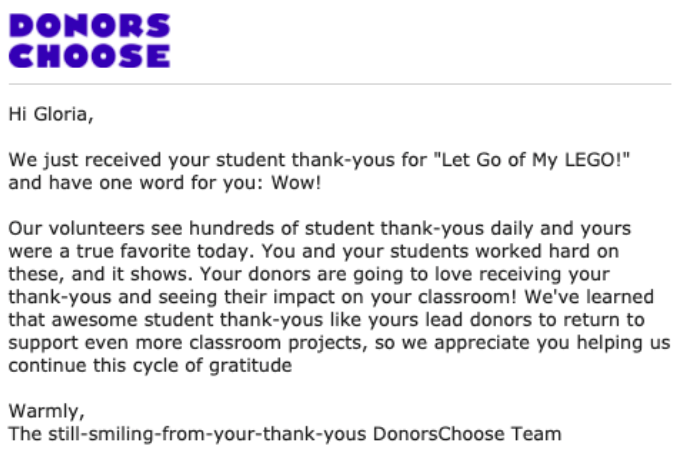This screenshot has width=675, height=455.
Task: Click the closing word "Warmly,"
Action: click(46, 411)
